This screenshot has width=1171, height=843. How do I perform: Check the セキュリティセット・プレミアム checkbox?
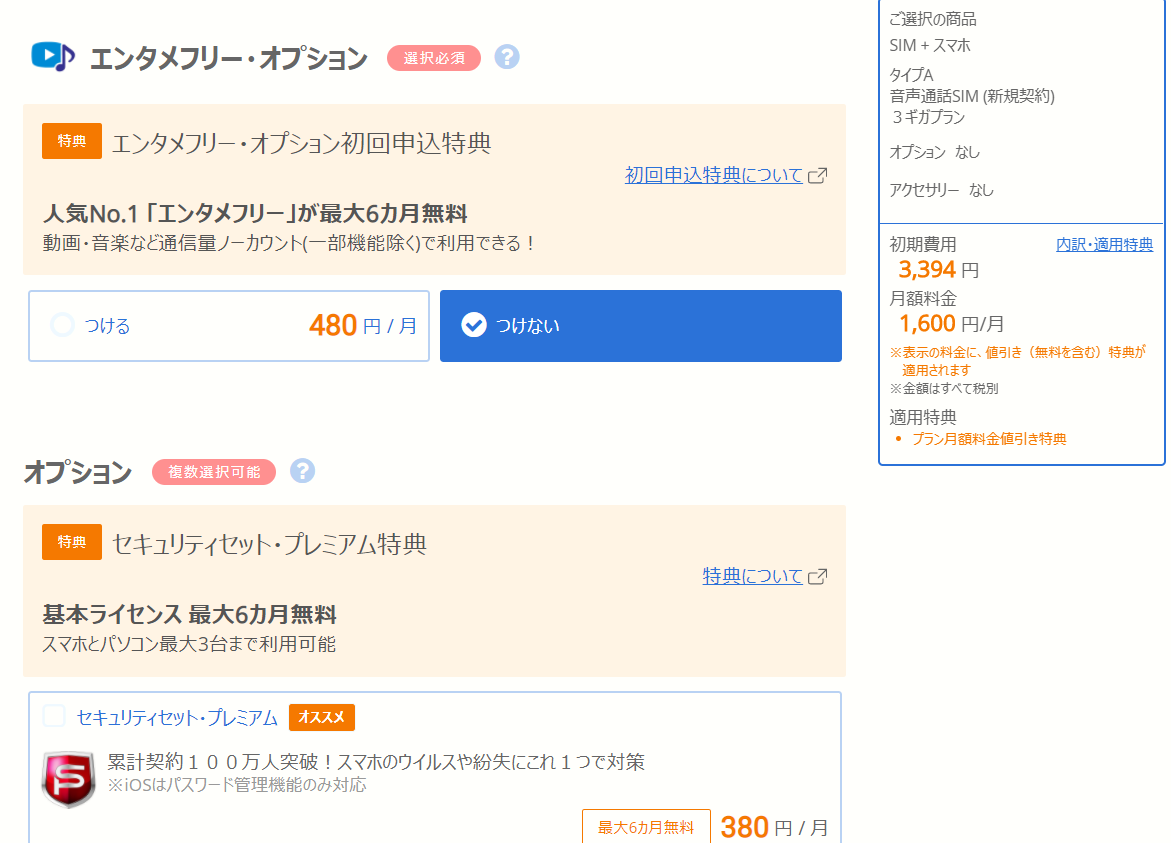54,715
